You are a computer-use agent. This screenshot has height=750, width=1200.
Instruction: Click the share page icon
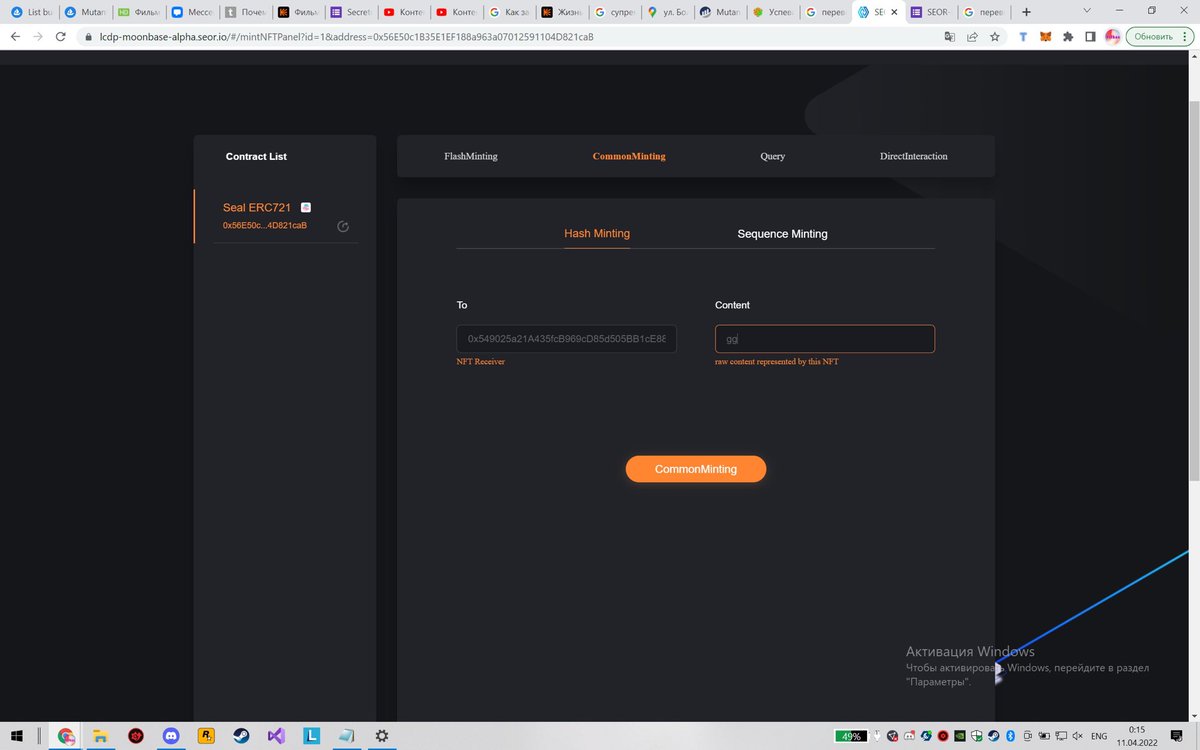coord(972,36)
